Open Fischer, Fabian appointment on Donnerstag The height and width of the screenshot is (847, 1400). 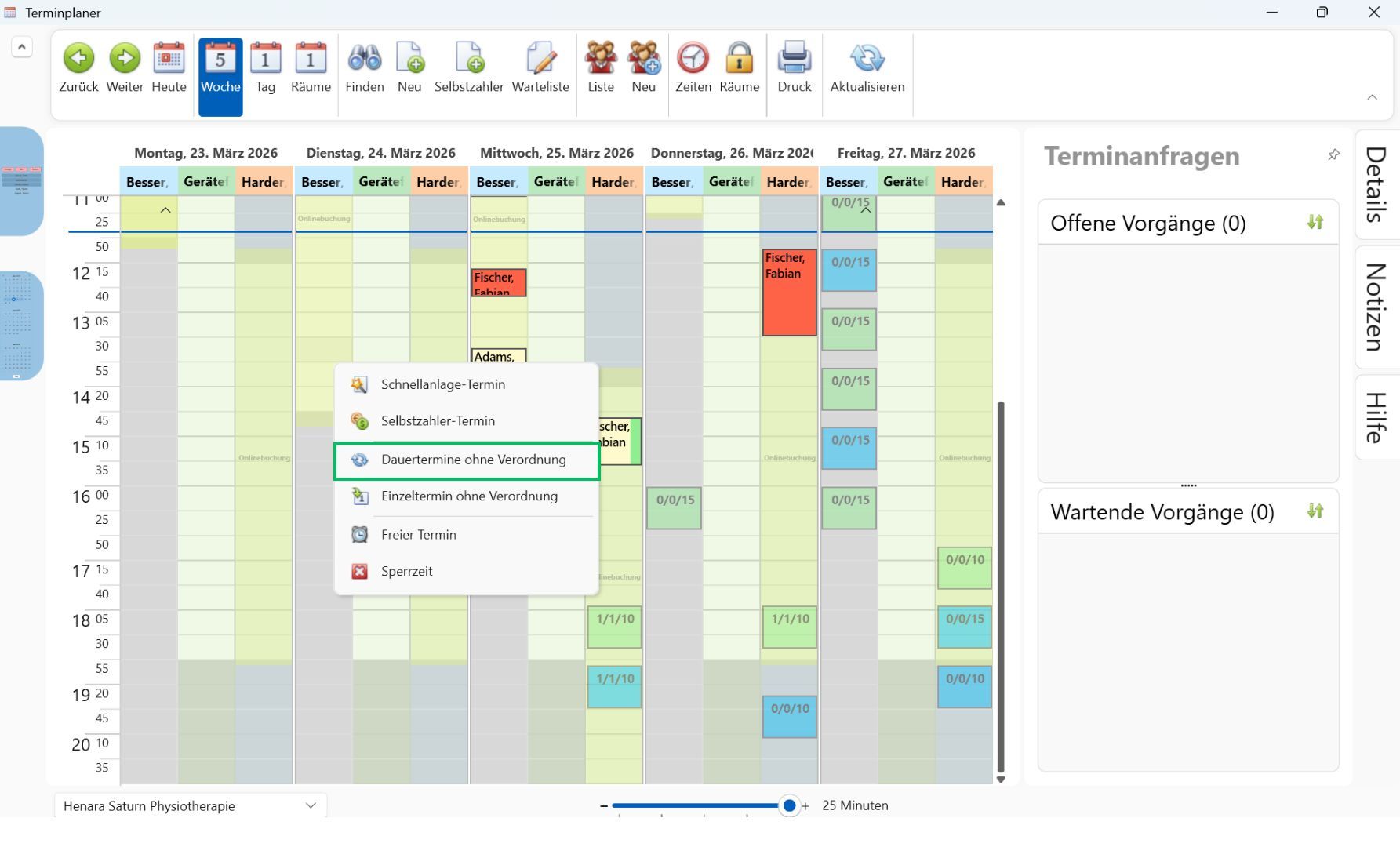click(x=789, y=293)
